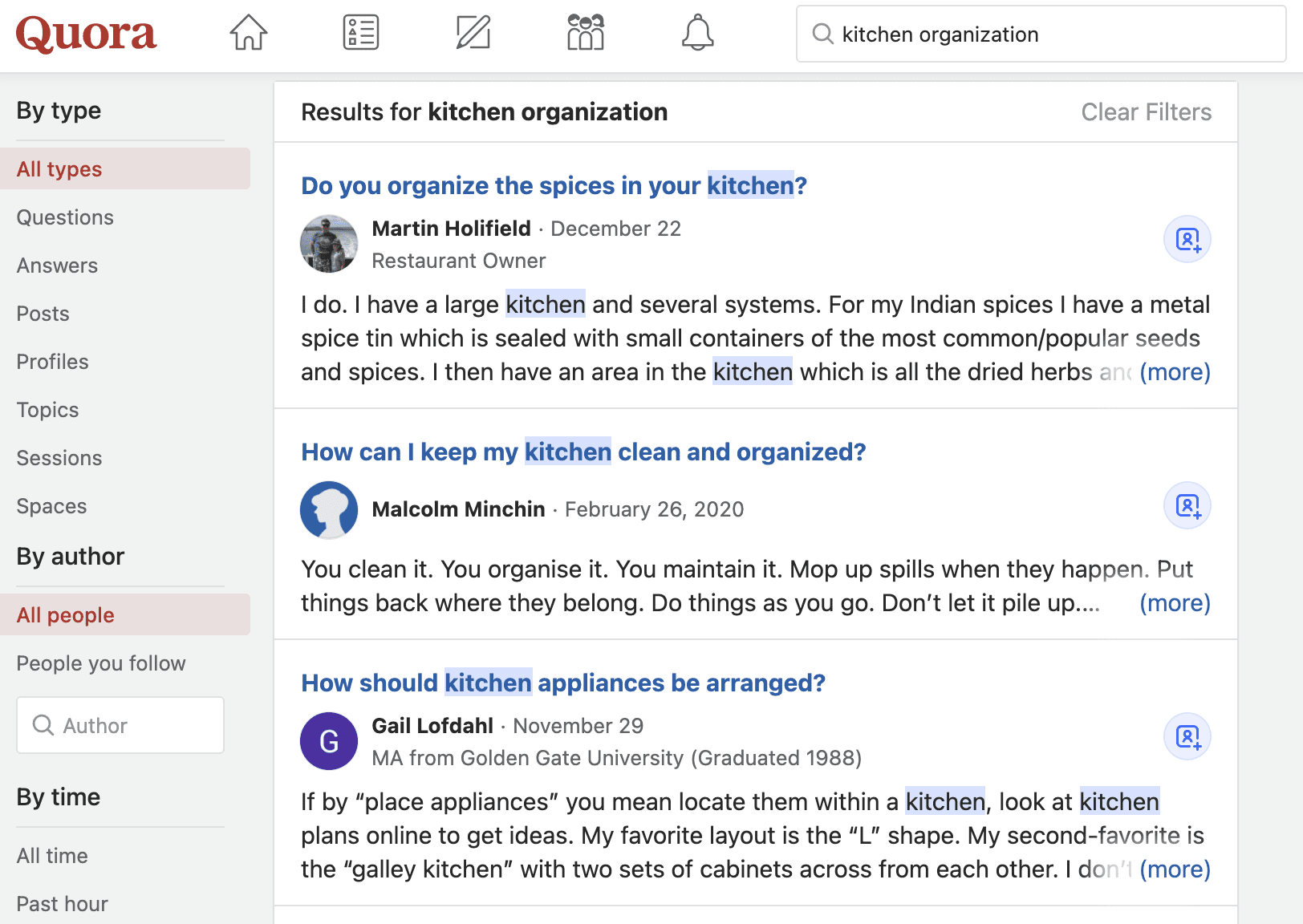
Task: Click the Author search field
Action: pos(120,725)
